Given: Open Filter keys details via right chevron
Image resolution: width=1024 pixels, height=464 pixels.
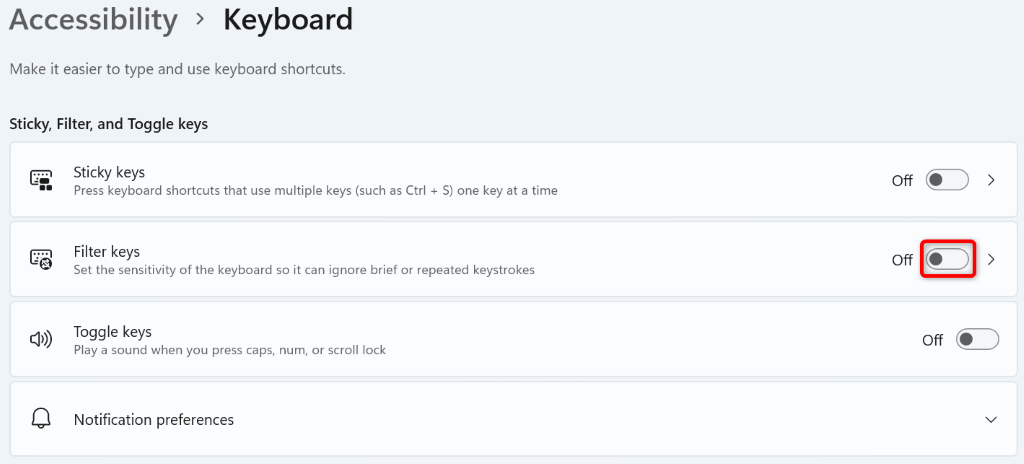Looking at the screenshot, I should [x=991, y=260].
